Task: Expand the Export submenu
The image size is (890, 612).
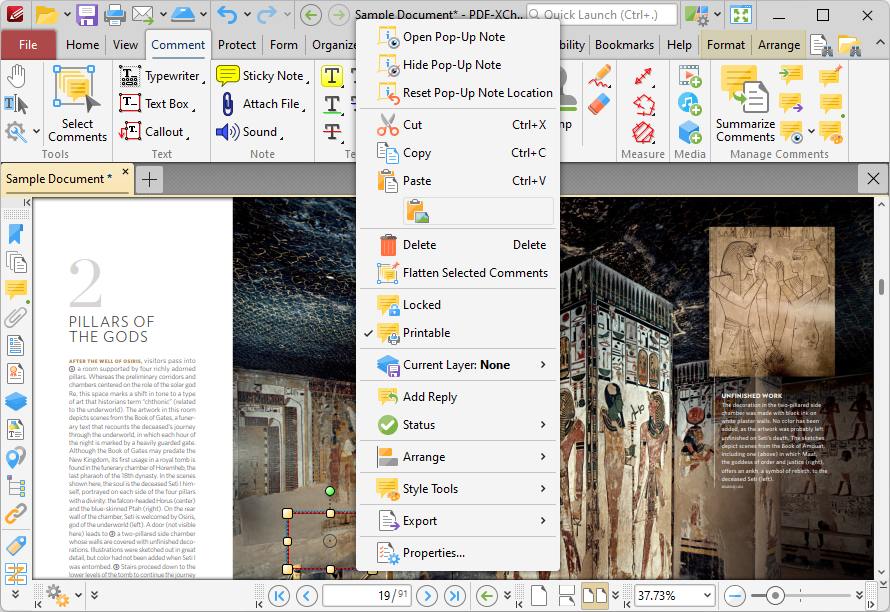Action: (457, 521)
